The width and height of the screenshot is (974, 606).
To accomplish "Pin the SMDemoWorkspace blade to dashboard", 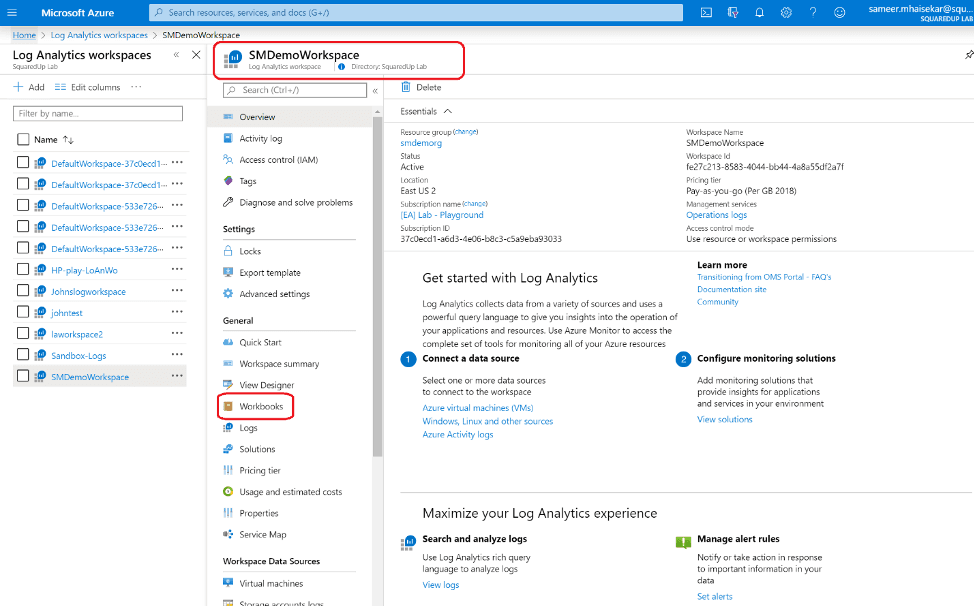I will tap(968, 55).
